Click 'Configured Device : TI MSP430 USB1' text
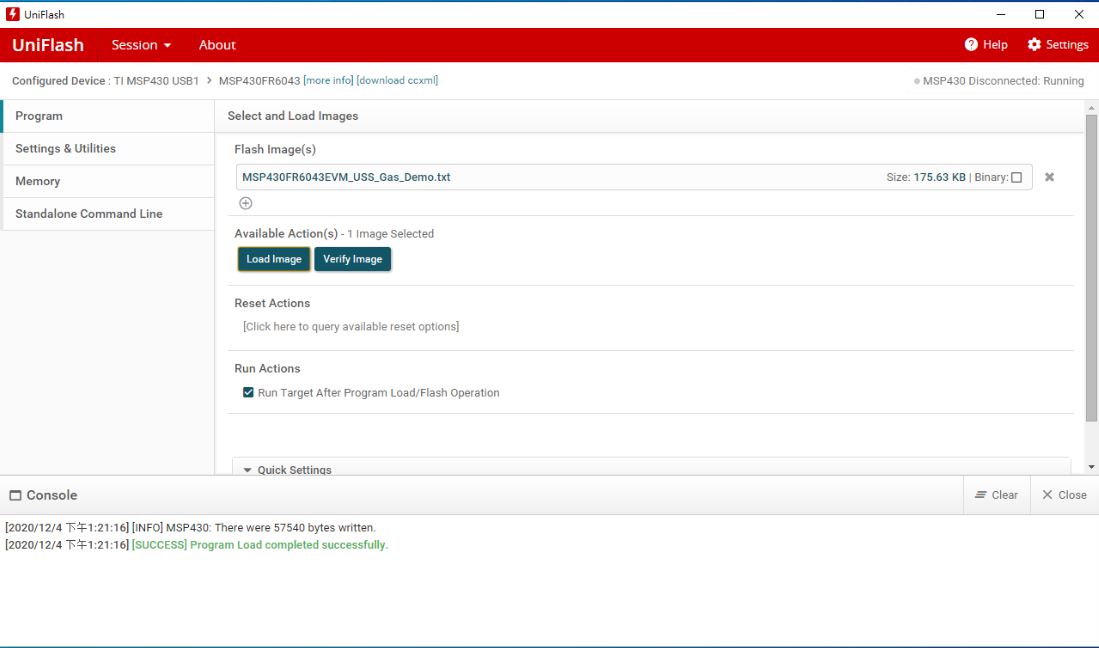Screen dimensions: 1099x648 [x=105, y=81]
